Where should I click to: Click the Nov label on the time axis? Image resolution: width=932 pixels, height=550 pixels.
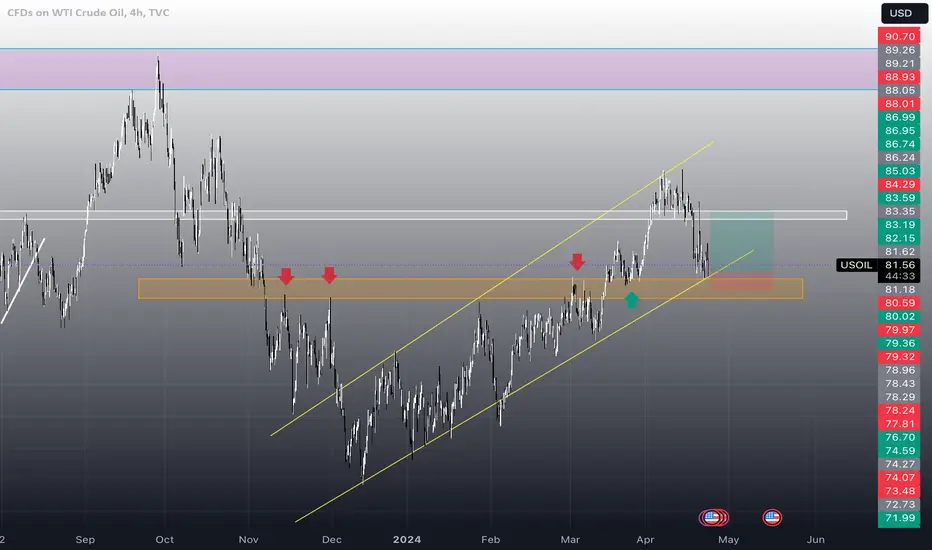tap(248, 540)
